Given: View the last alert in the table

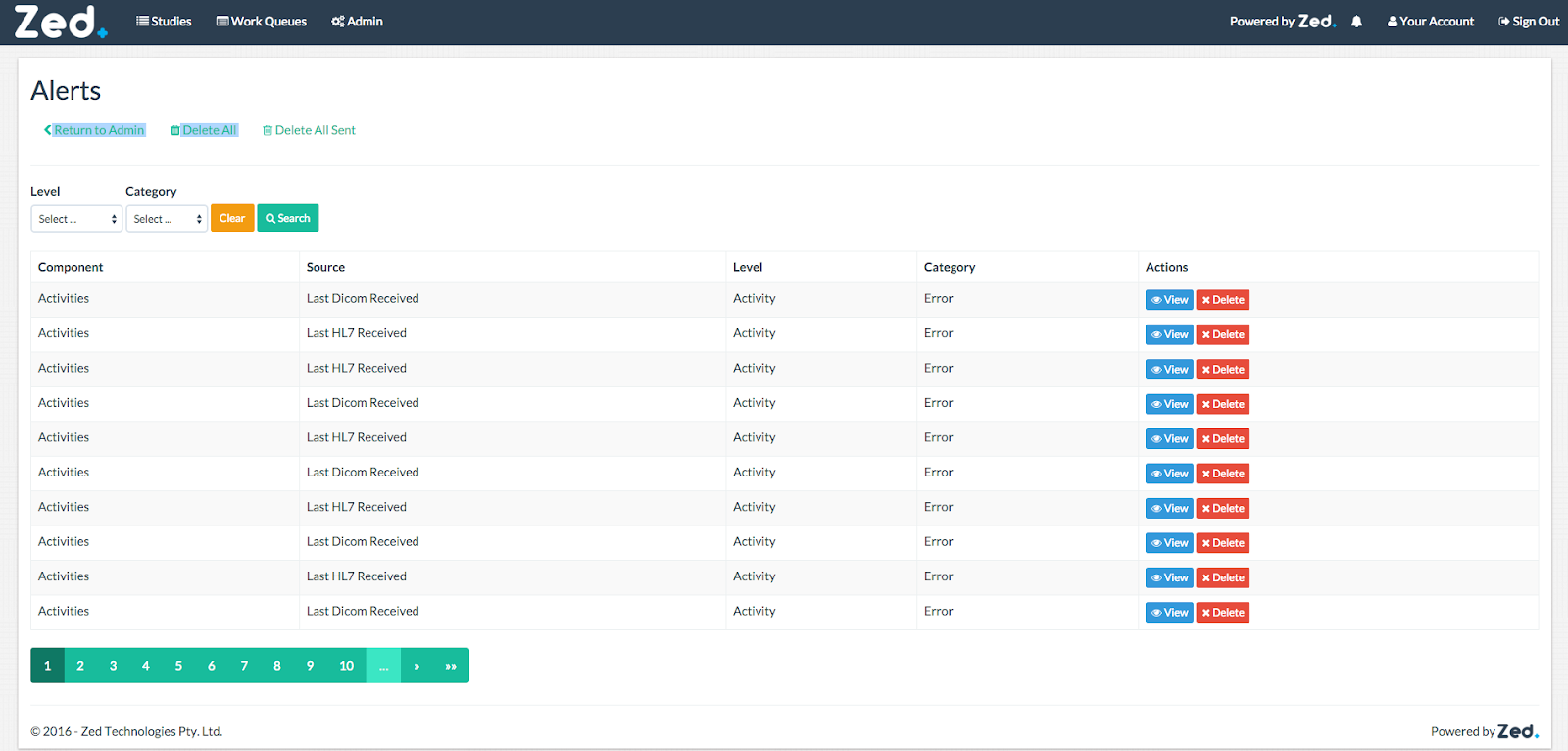Looking at the screenshot, I should (1169, 613).
